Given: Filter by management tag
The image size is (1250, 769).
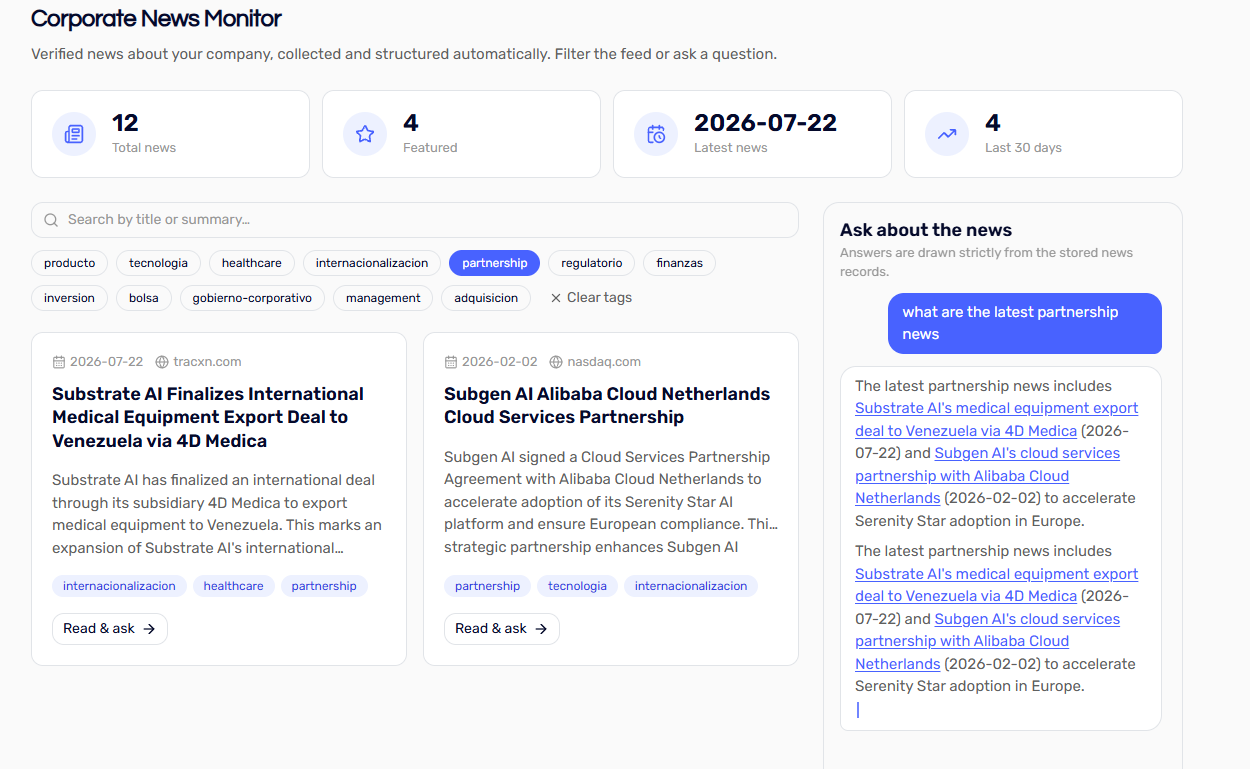Looking at the screenshot, I should (383, 298).
